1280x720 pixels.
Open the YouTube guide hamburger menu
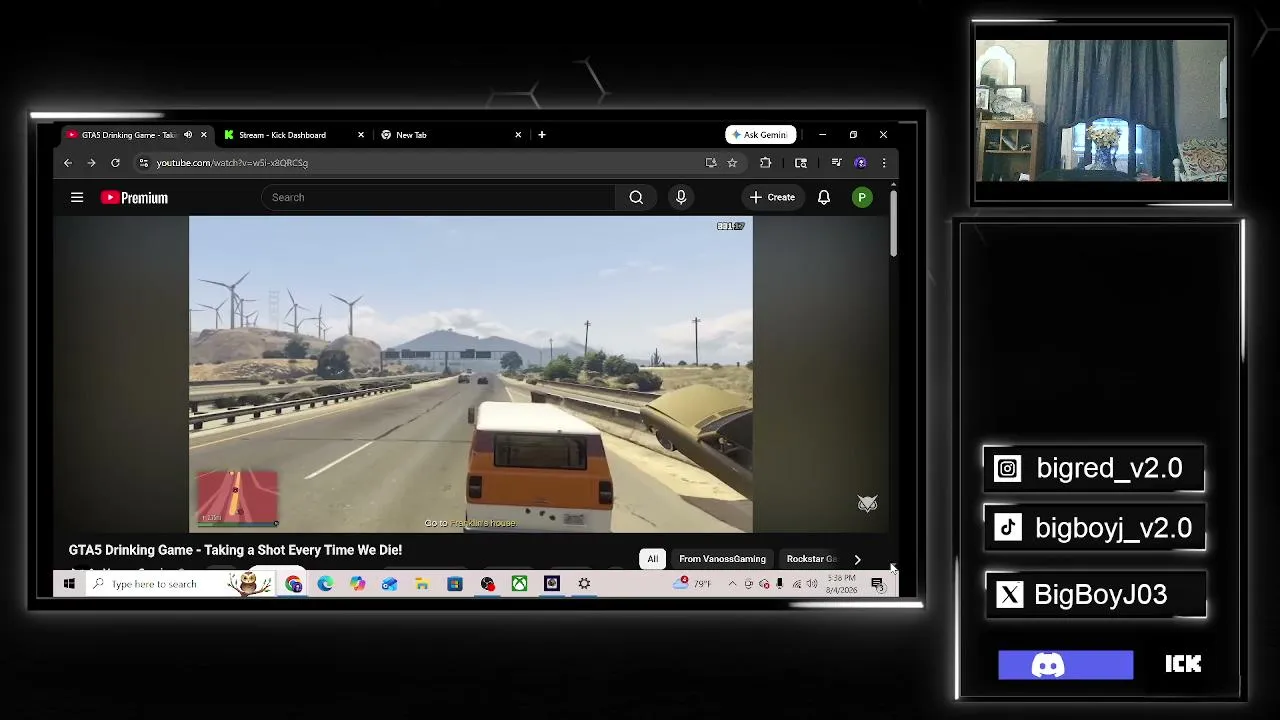77,197
